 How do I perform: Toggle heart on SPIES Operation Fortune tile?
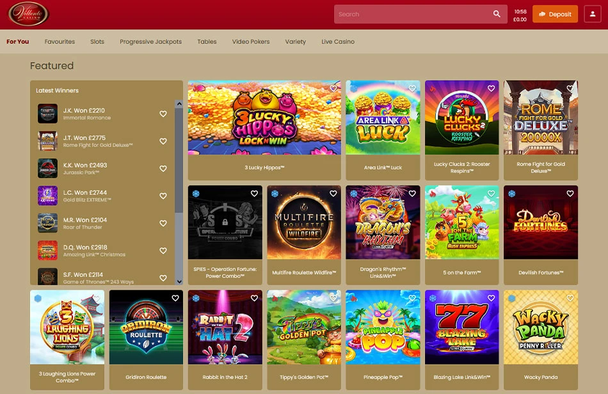pyautogui.click(x=254, y=193)
